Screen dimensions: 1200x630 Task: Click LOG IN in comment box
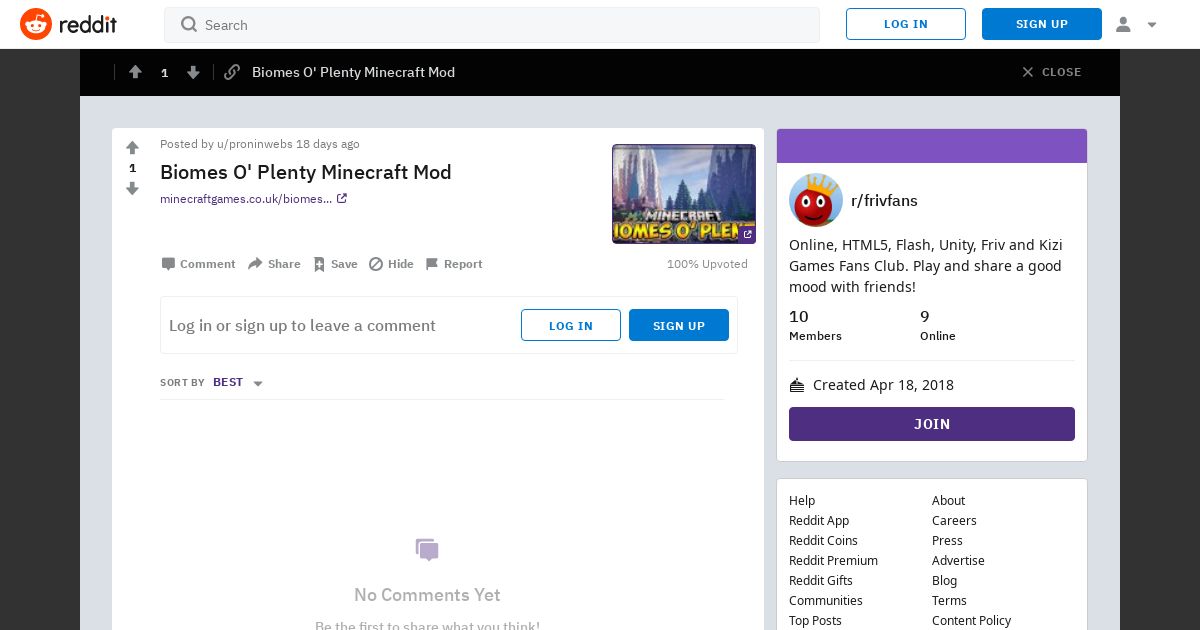[571, 325]
